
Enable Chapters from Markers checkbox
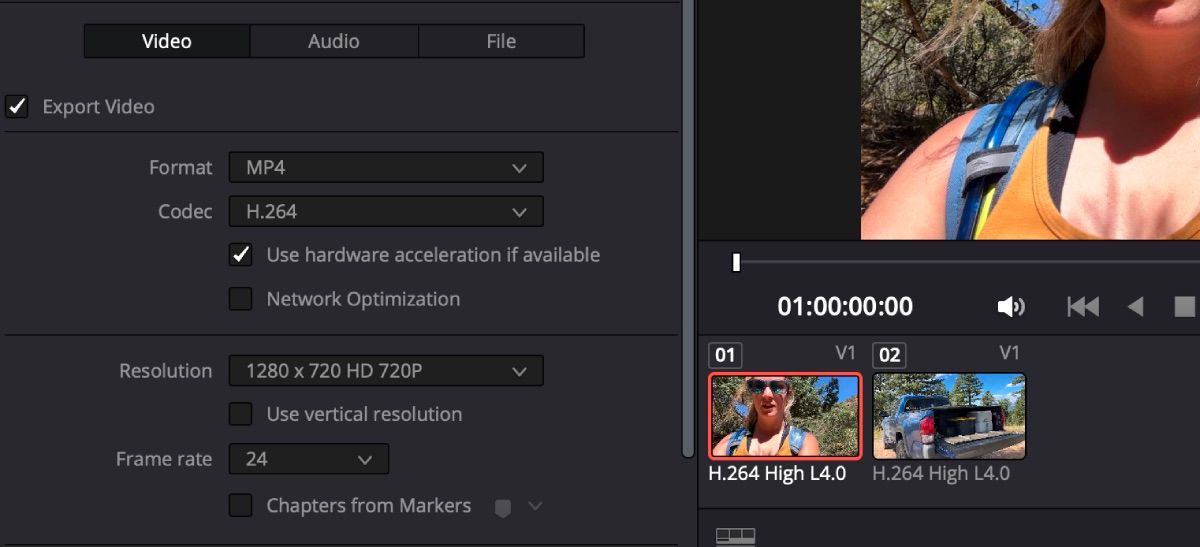[x=240, y=506]
